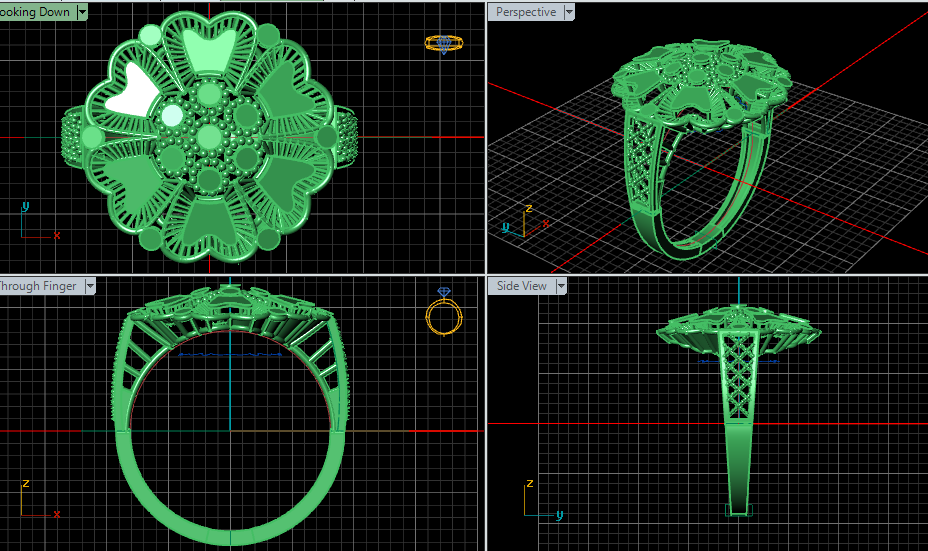Image resolution: width=928 pixels, height=551 pixels.
Task: Click the YZ axis icon in Side View
Action: (540, 499)
